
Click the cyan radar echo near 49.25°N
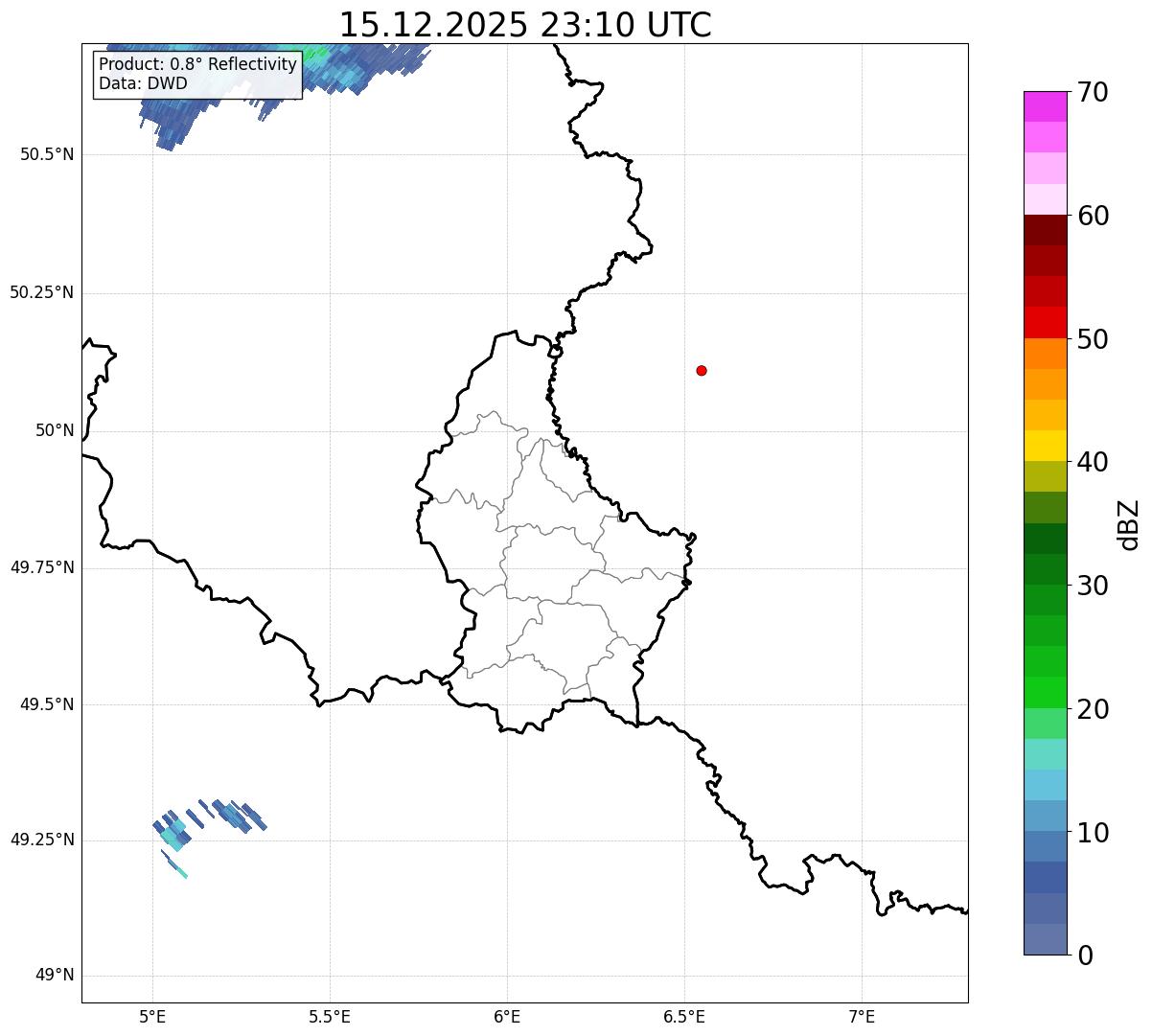click(x=173, y=837)
